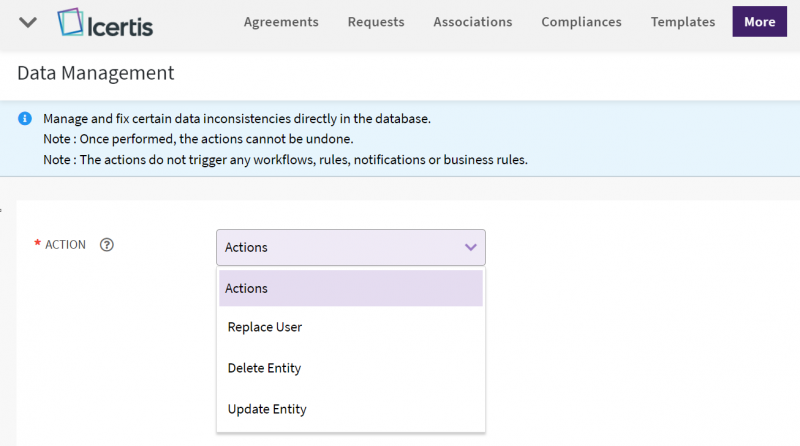Viewport: 800px width, 446px height.
Task: Expand the chevron left of Icertis logo
Action: [28, 22]
